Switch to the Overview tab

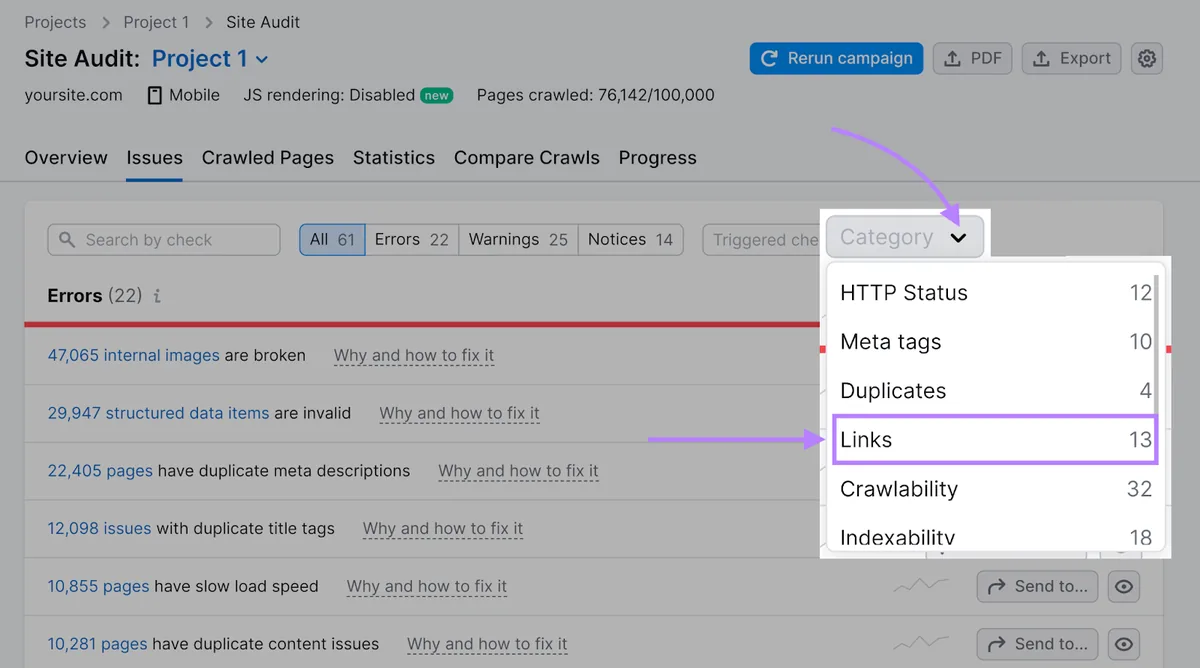pyautogui.click(x=66, y=158)
